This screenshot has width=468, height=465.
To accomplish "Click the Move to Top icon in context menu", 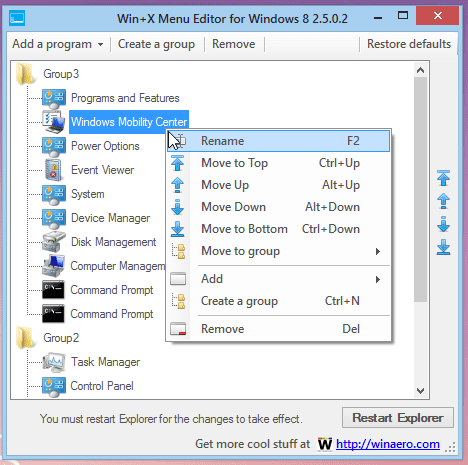I will (x=178, y=163).
